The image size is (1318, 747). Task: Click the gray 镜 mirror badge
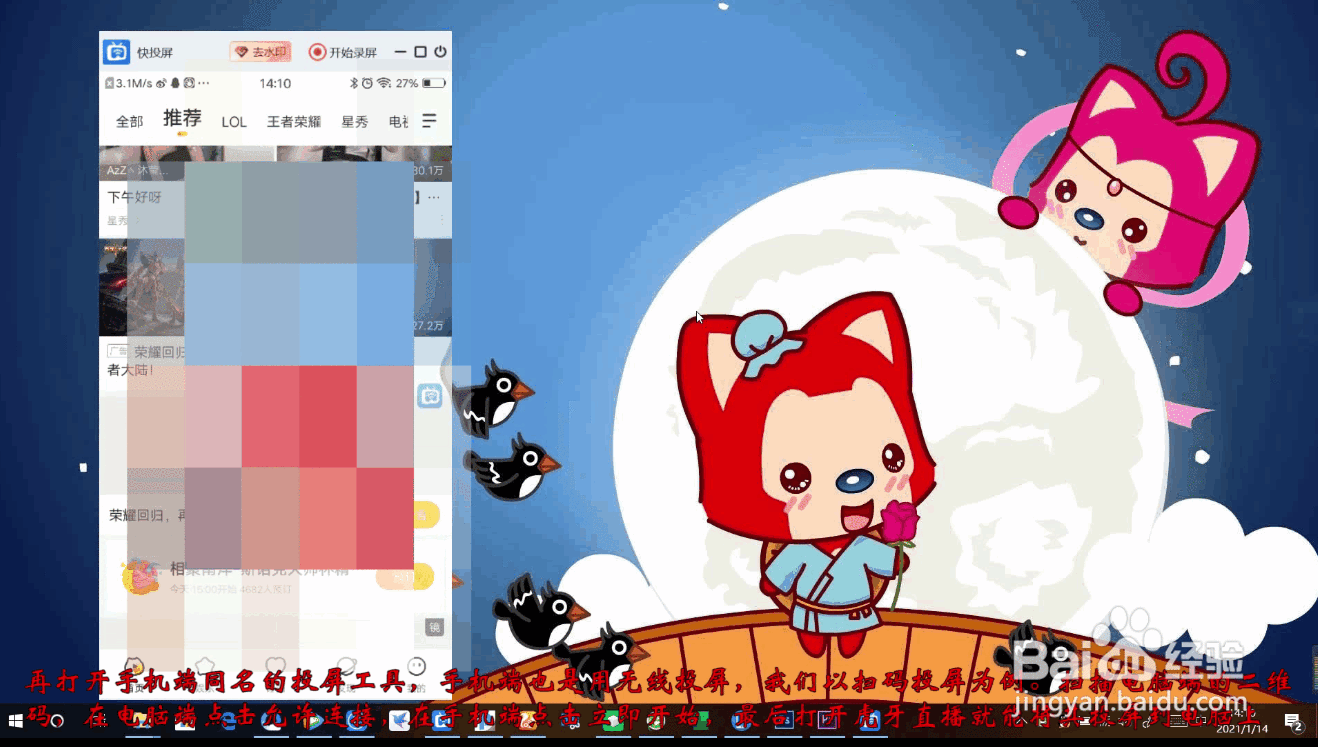[x=434, y=627]
